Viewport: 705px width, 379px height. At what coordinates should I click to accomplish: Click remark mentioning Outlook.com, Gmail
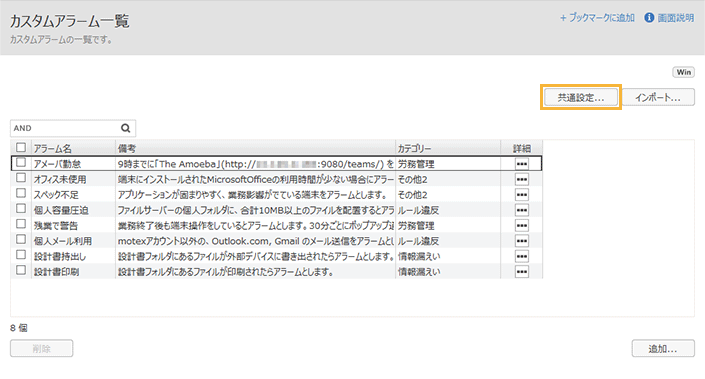255,241
